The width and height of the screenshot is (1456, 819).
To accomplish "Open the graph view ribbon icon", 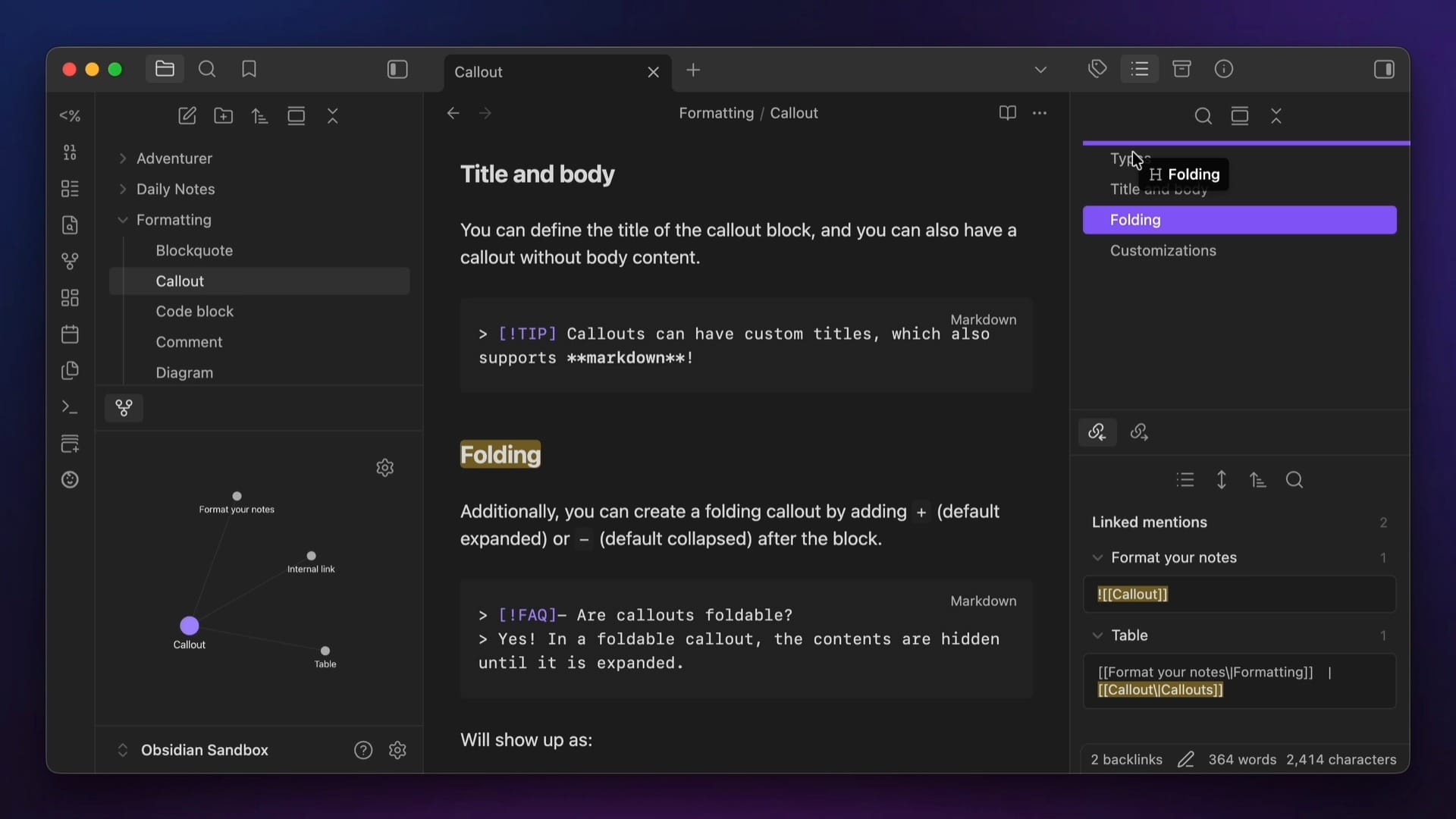I will click(70, 262).
